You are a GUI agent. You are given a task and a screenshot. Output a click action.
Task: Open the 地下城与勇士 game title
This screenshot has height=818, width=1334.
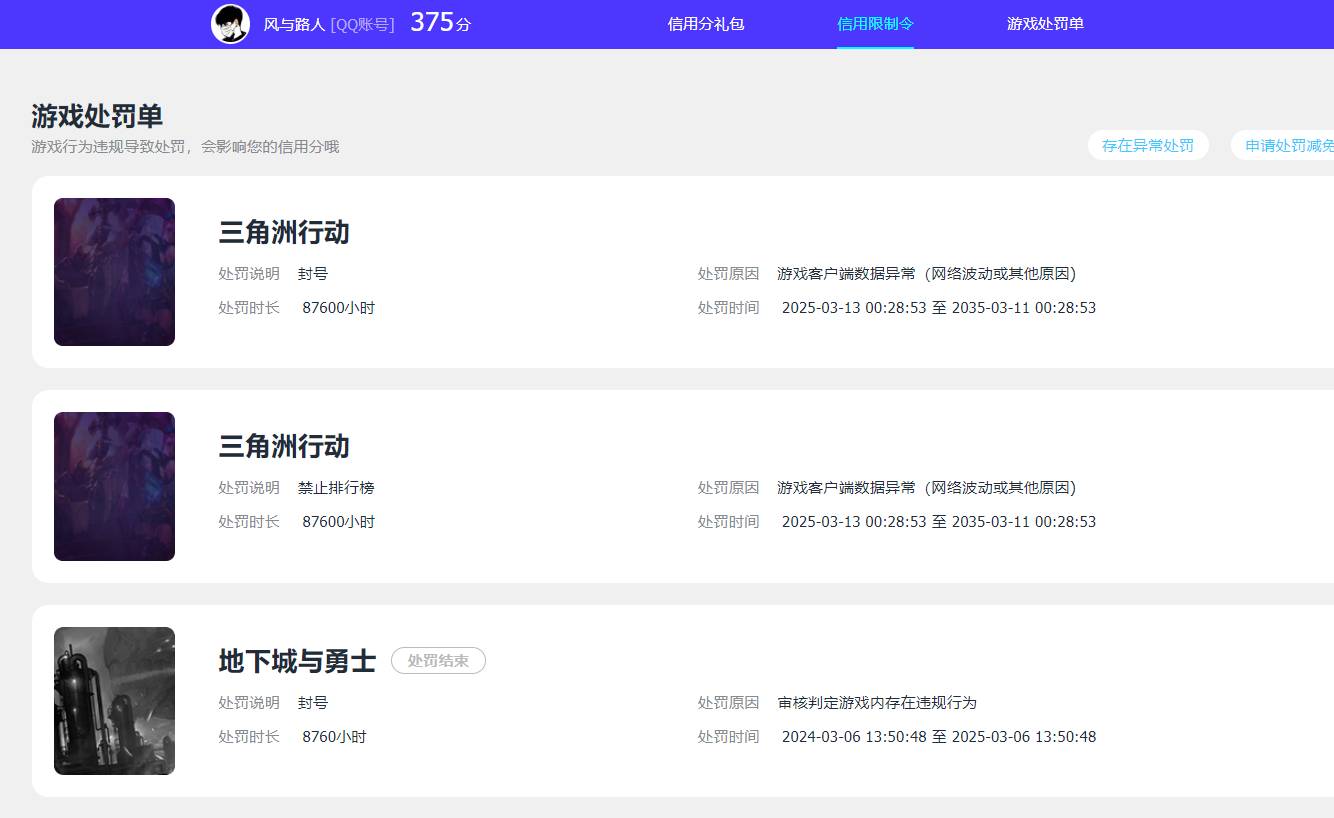pyautogui.click(x=297, y=661)
